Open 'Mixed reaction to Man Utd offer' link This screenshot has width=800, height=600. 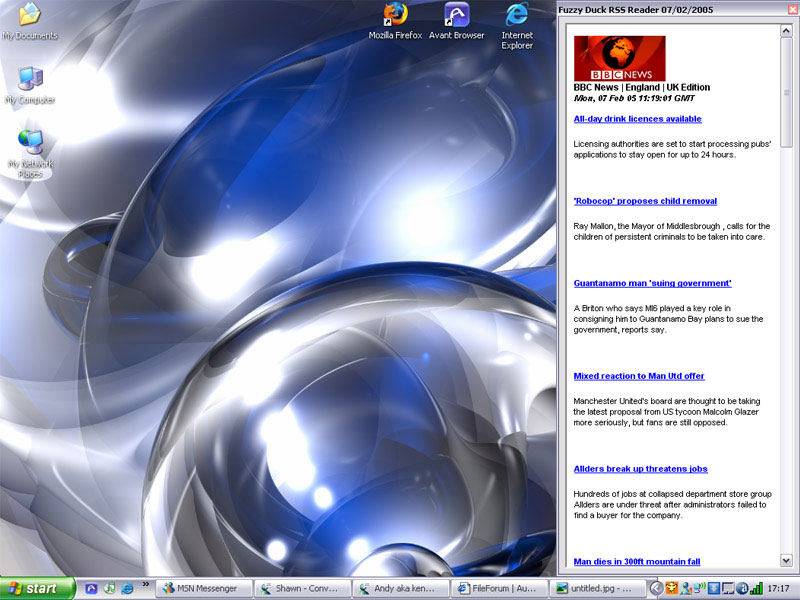639,376
